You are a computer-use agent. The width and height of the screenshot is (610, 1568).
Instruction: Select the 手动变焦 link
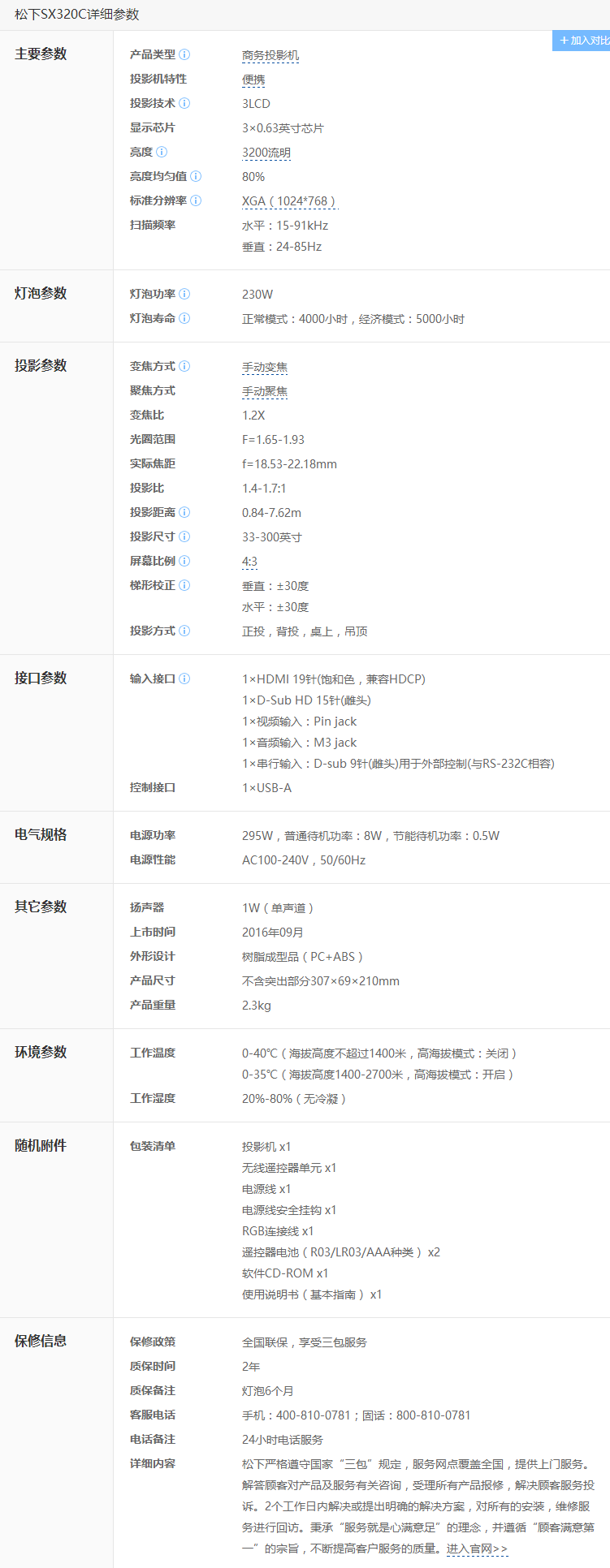(264, 367)
